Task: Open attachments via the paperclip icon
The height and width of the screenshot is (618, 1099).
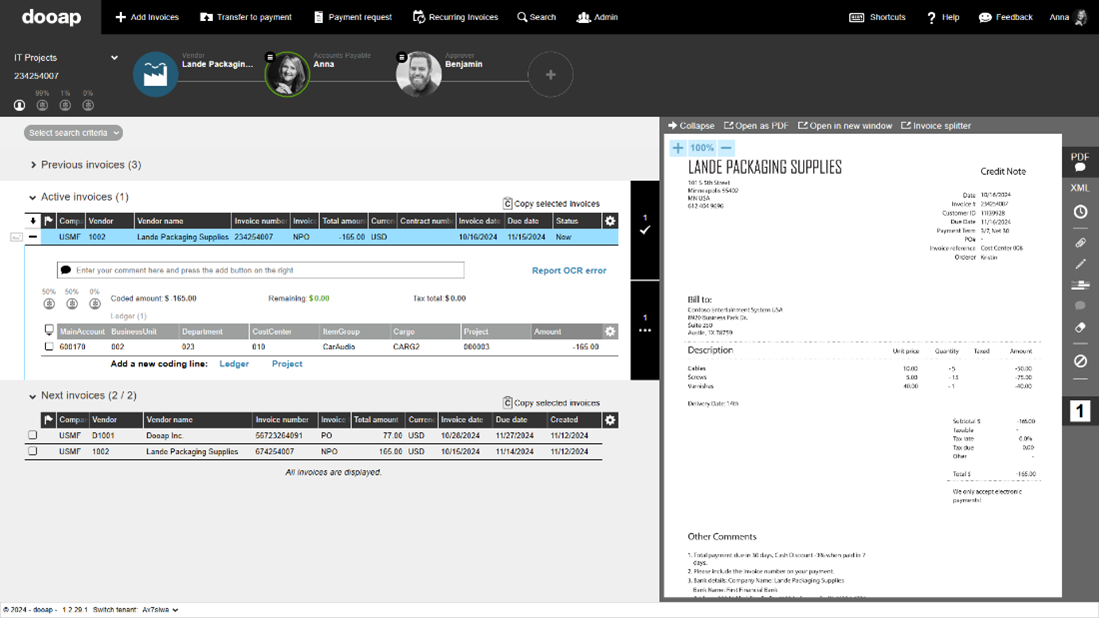Action: [x=1081, y=242]
